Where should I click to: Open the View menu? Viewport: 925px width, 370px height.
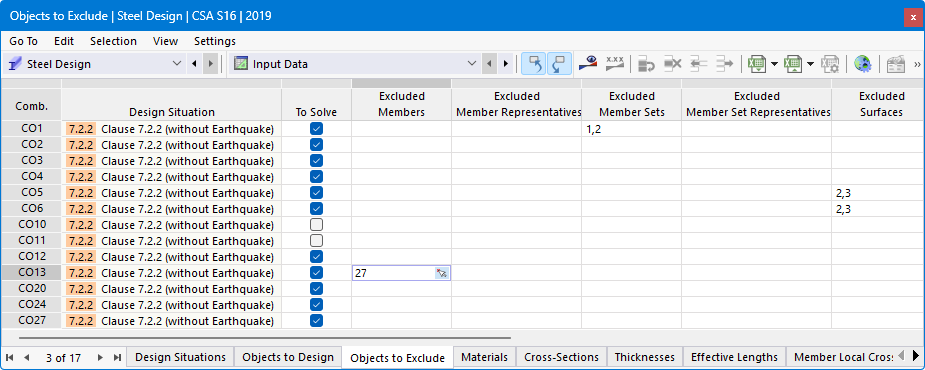pyautogui.click(x=165, y=41)
